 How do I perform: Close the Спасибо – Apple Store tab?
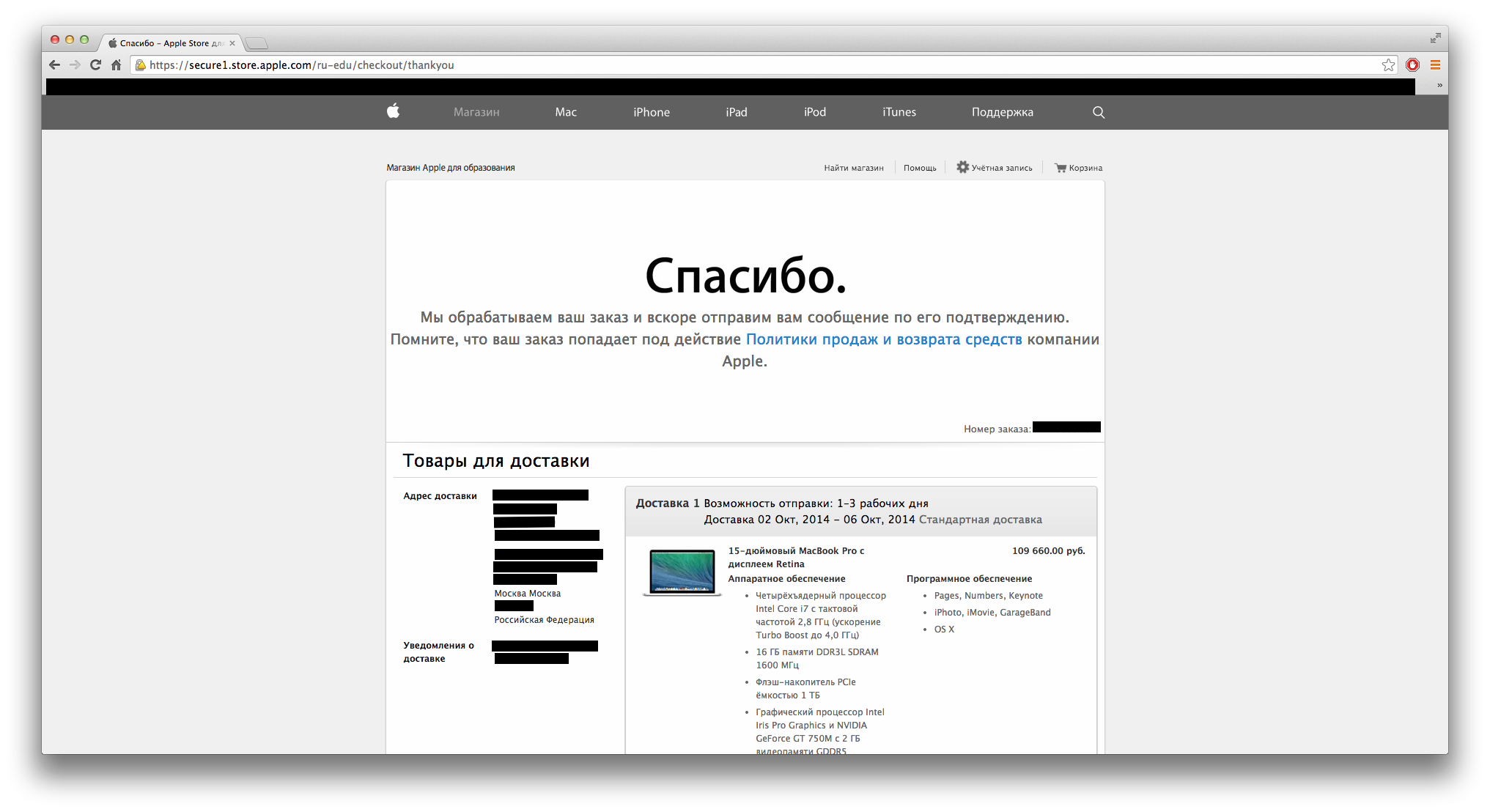(232, 43)
